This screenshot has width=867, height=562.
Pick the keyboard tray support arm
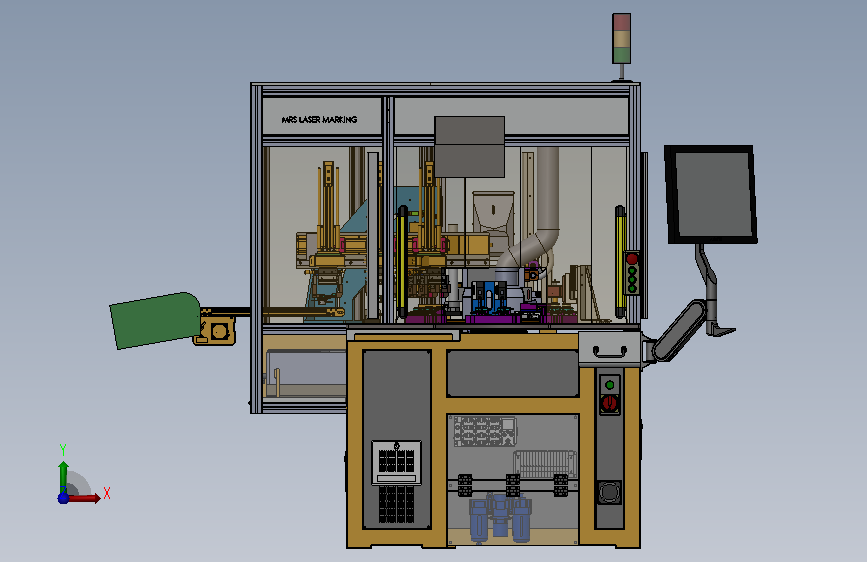click(x=678, y=331)
